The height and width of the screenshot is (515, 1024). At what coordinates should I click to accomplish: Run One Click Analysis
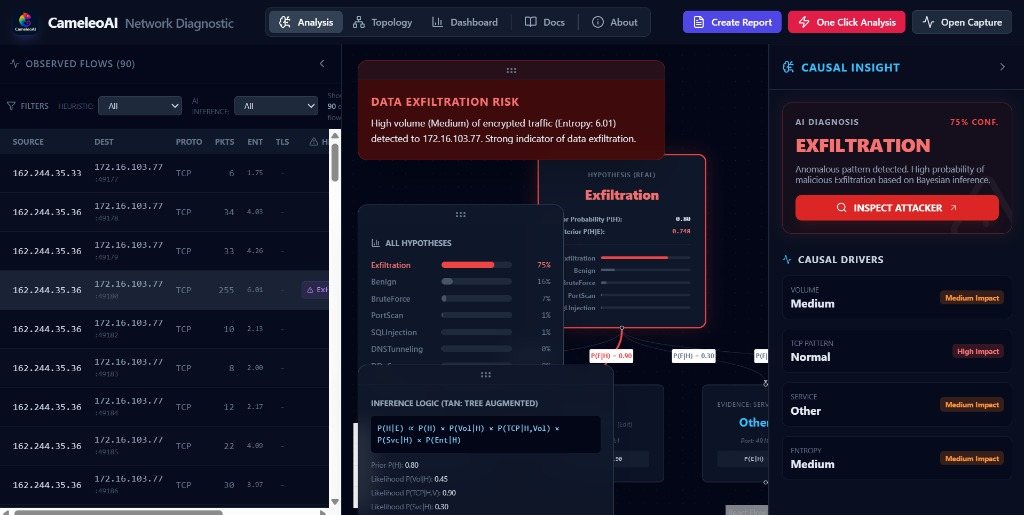point(846,22)
